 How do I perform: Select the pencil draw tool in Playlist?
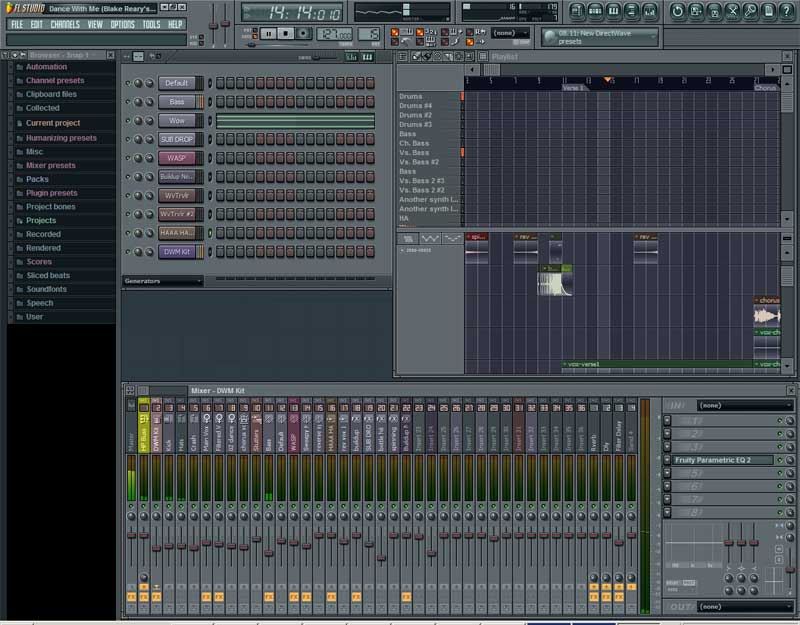point(416,56)
